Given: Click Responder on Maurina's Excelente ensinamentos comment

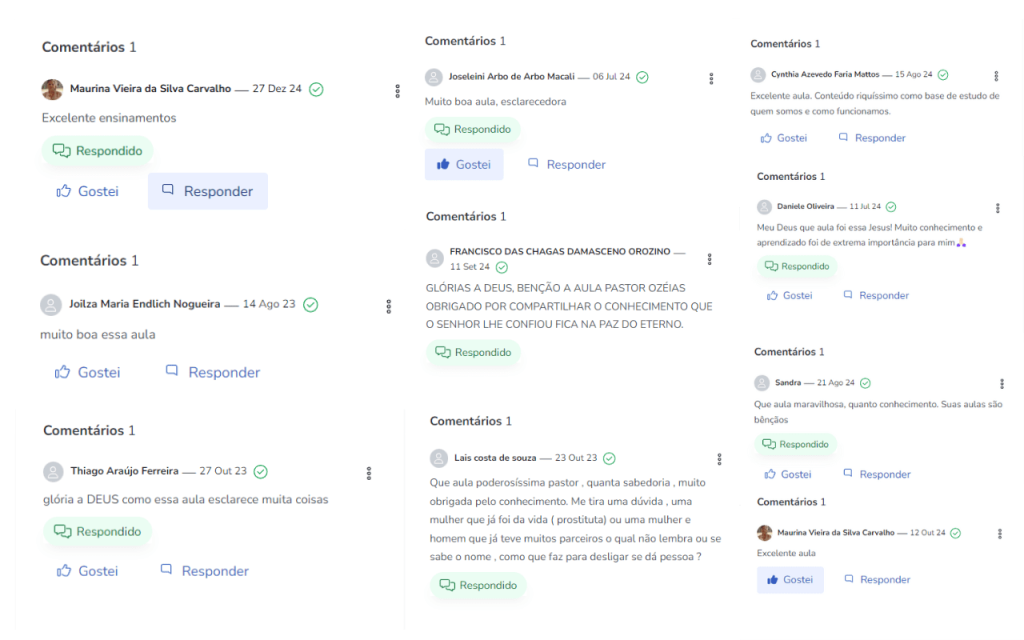Looking at the screenshot, I should [208, 191].
